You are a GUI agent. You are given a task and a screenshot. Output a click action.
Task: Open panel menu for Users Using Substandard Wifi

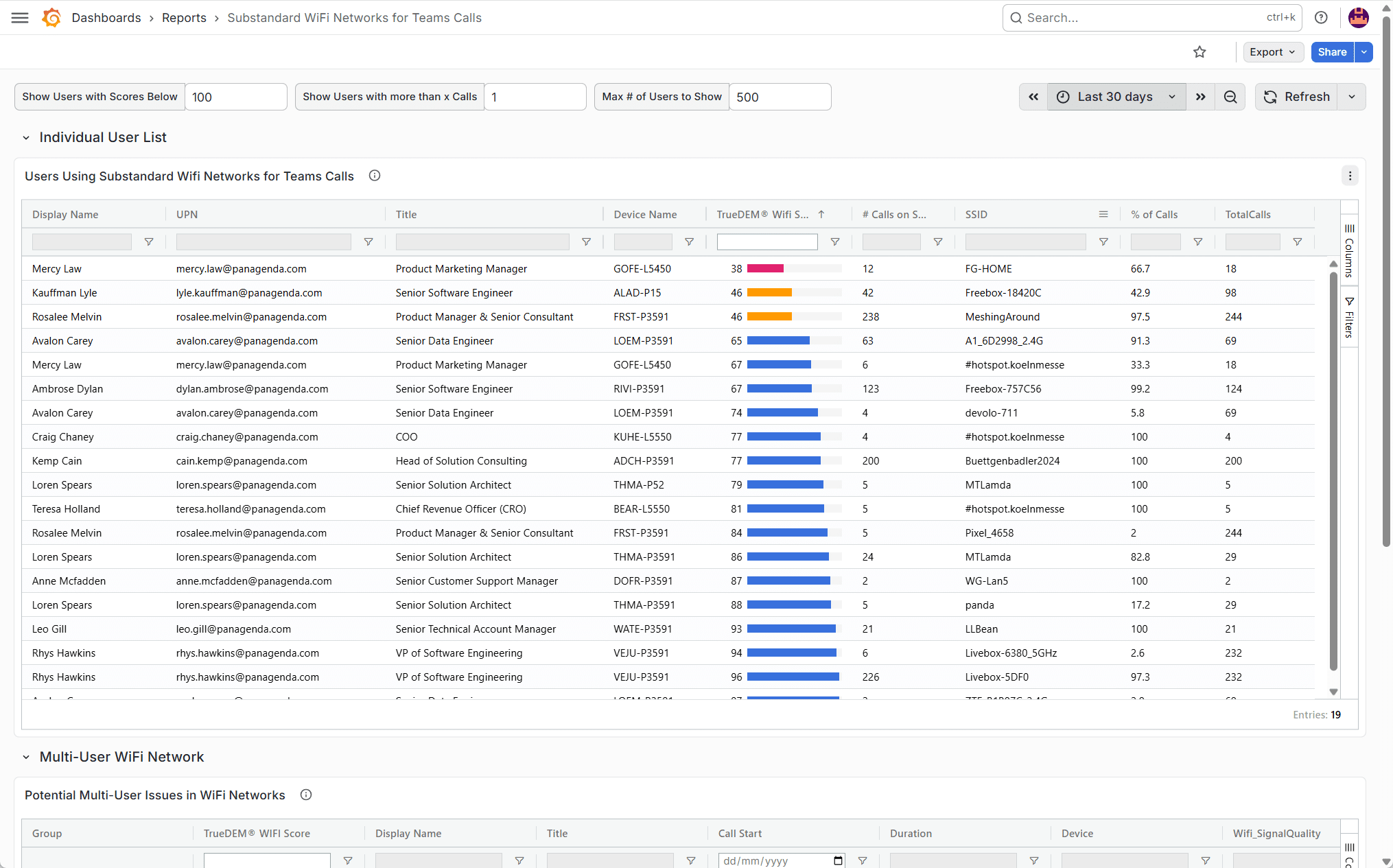(1350, 176)
